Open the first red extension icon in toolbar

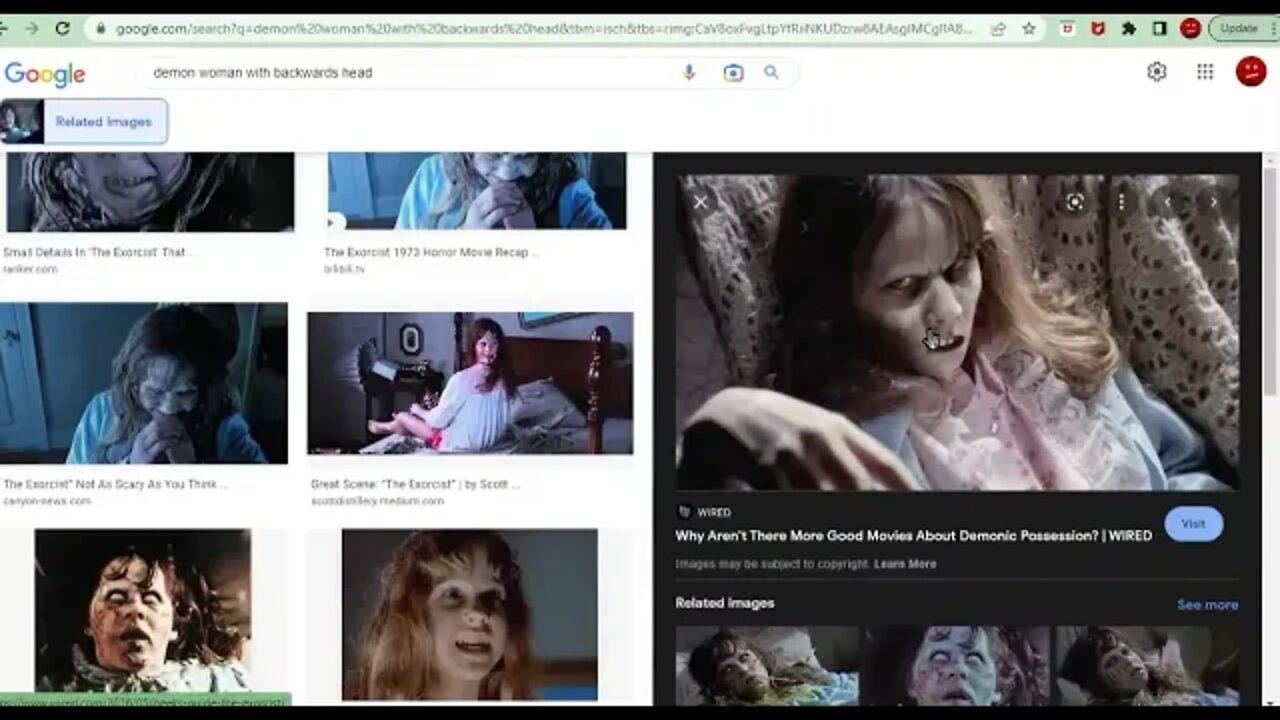tap(1067, 29)
